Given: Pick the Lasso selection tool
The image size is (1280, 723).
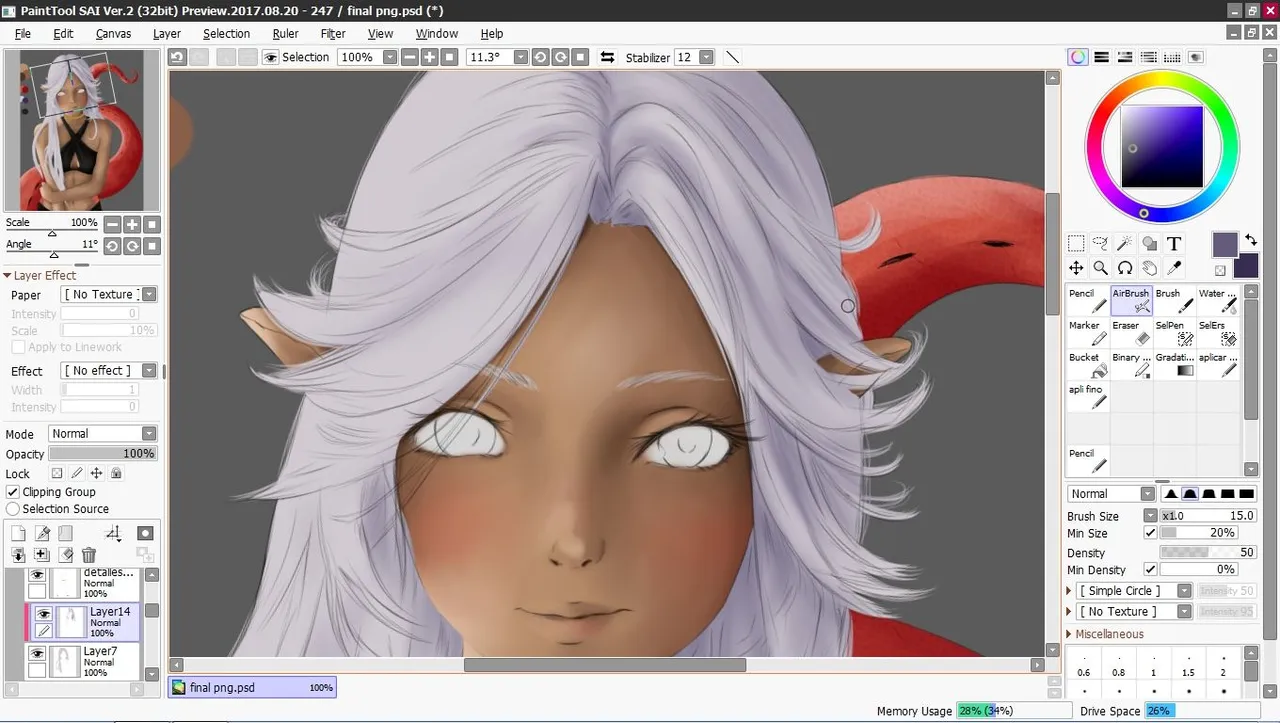Looking at the screenshot, I should click(1100, 243).
